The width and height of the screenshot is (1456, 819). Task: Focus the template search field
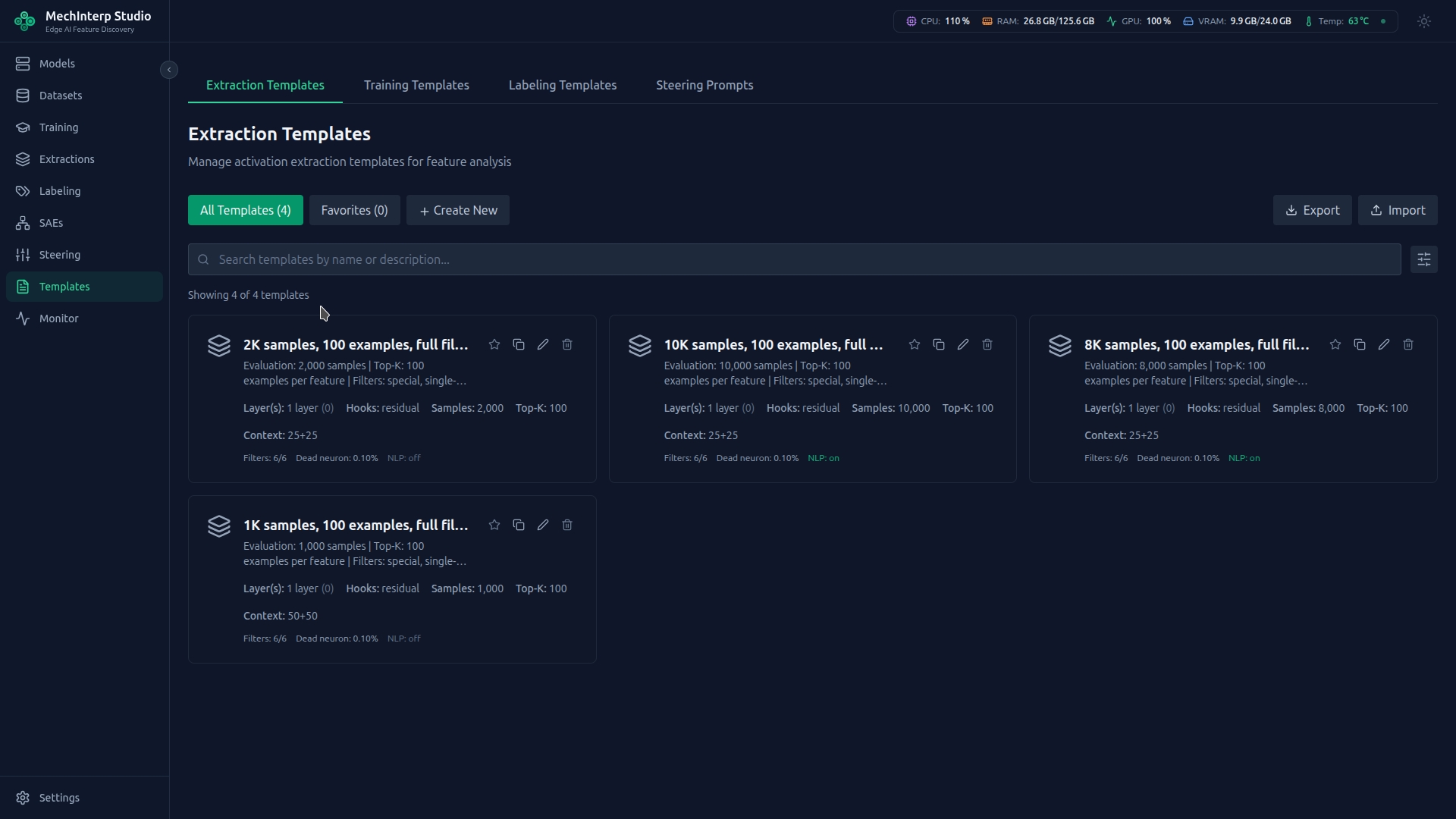tap(794, 259)
